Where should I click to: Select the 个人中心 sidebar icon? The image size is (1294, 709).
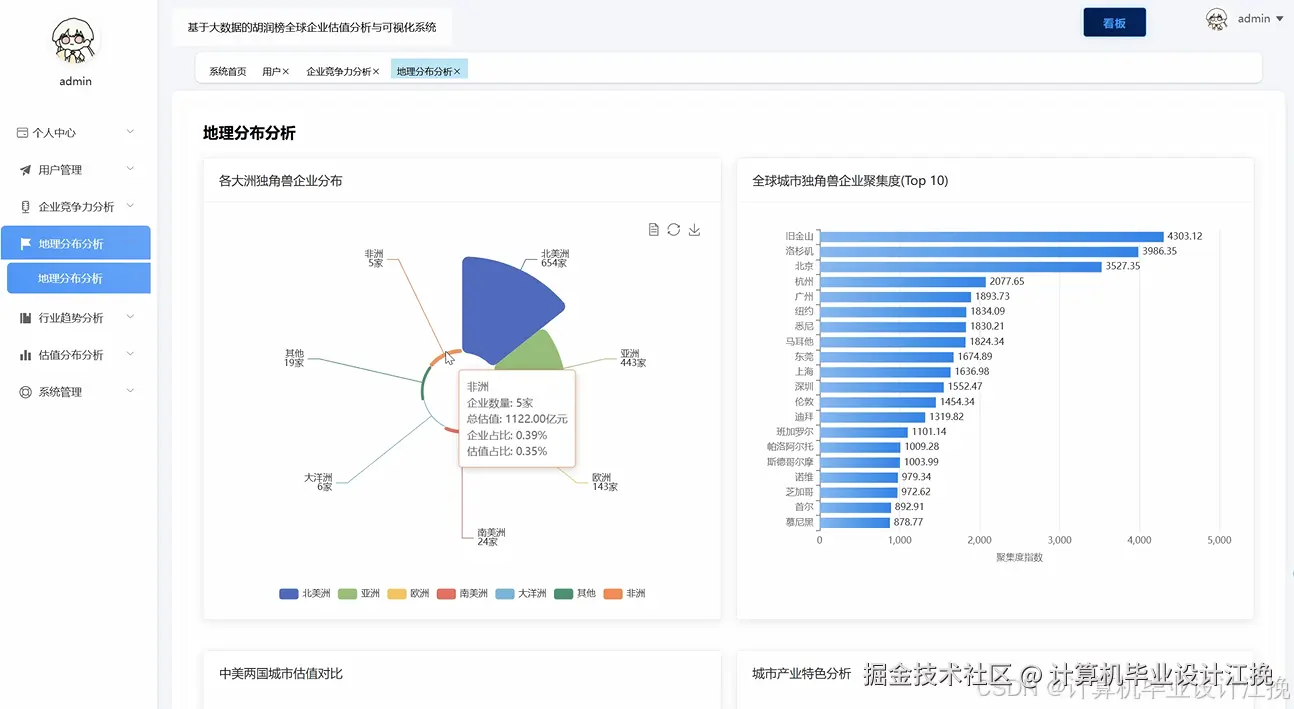tap(21, 131)
